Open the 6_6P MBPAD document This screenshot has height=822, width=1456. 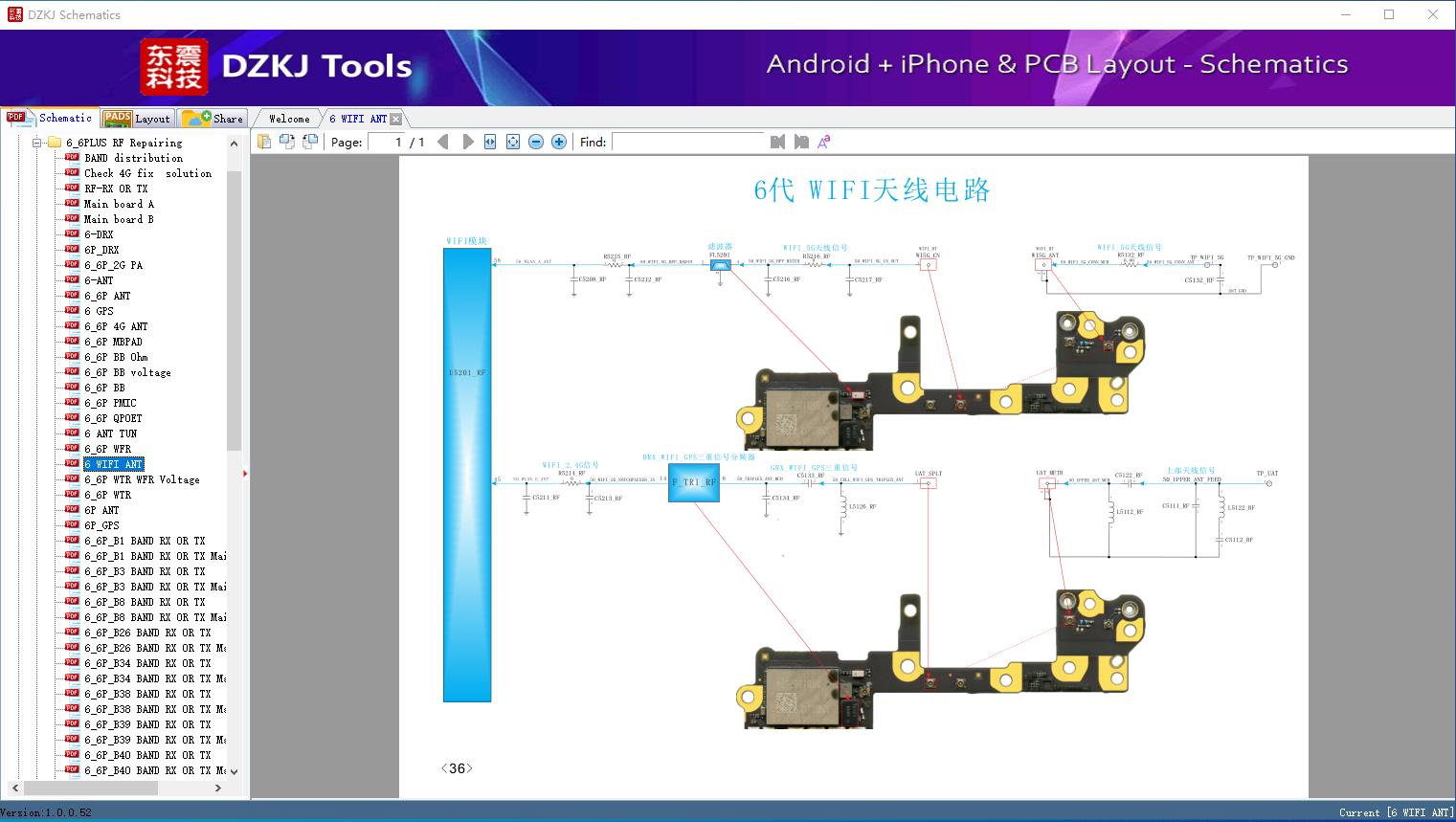113,342
